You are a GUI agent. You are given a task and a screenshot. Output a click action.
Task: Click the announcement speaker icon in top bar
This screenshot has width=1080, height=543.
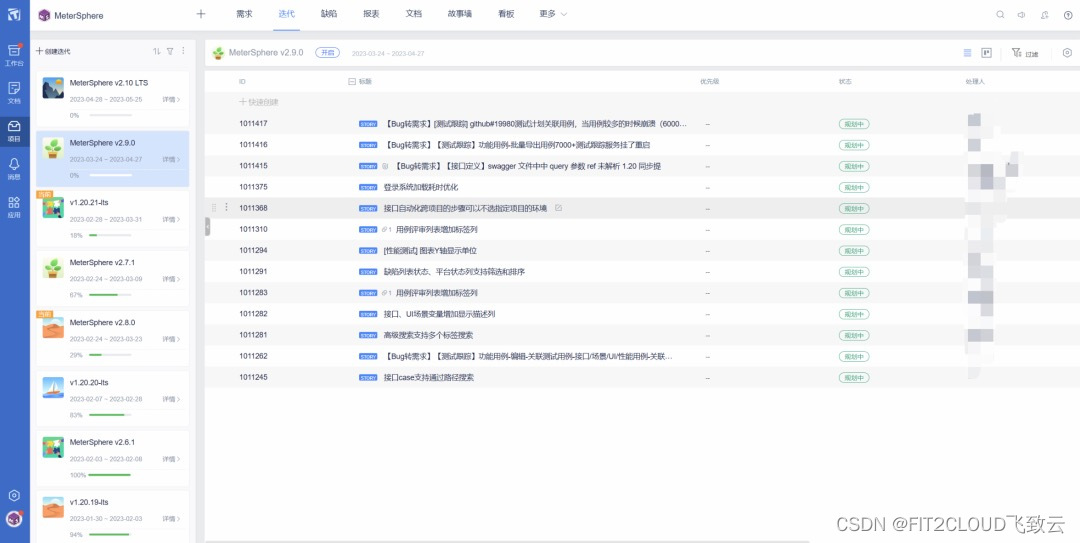1022,14
